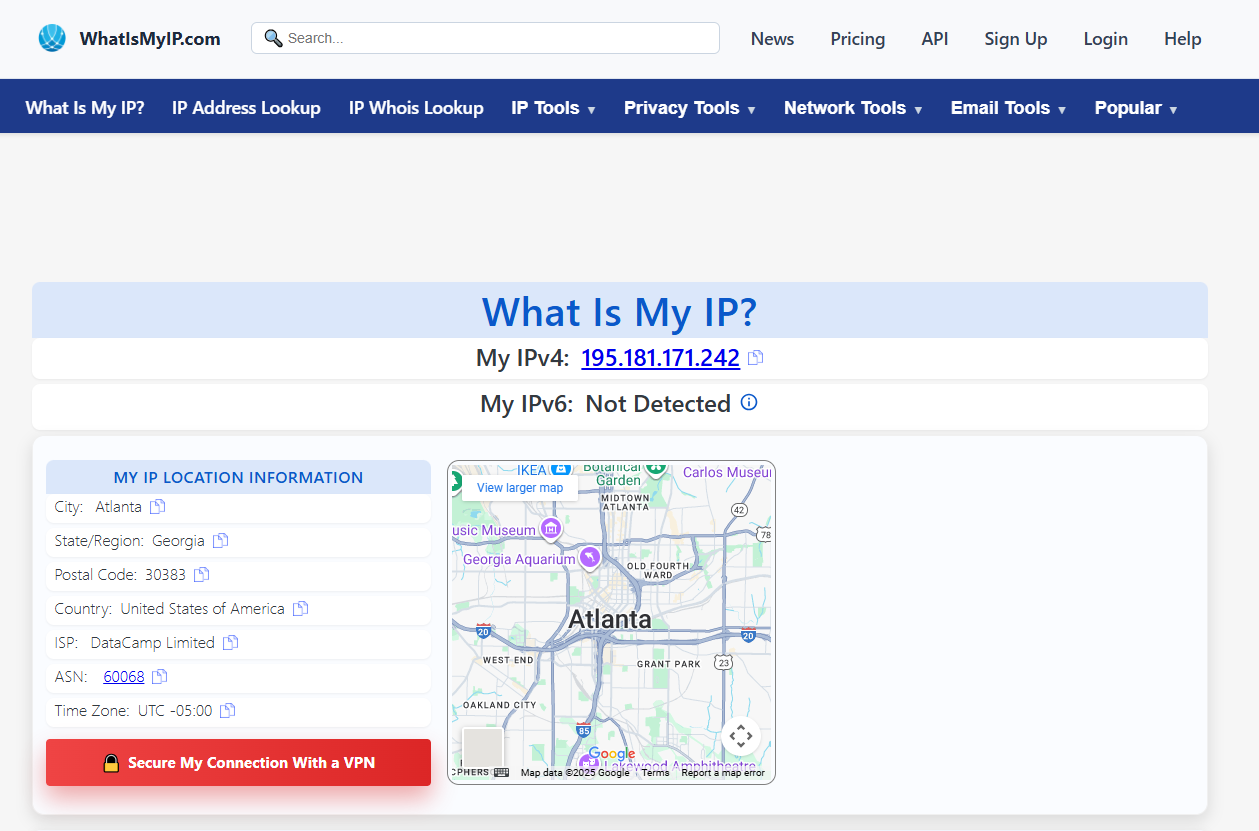Click the magnifying glass in the search bar
The height and width of the screenshot is (831, 1259).
point(272,37)
